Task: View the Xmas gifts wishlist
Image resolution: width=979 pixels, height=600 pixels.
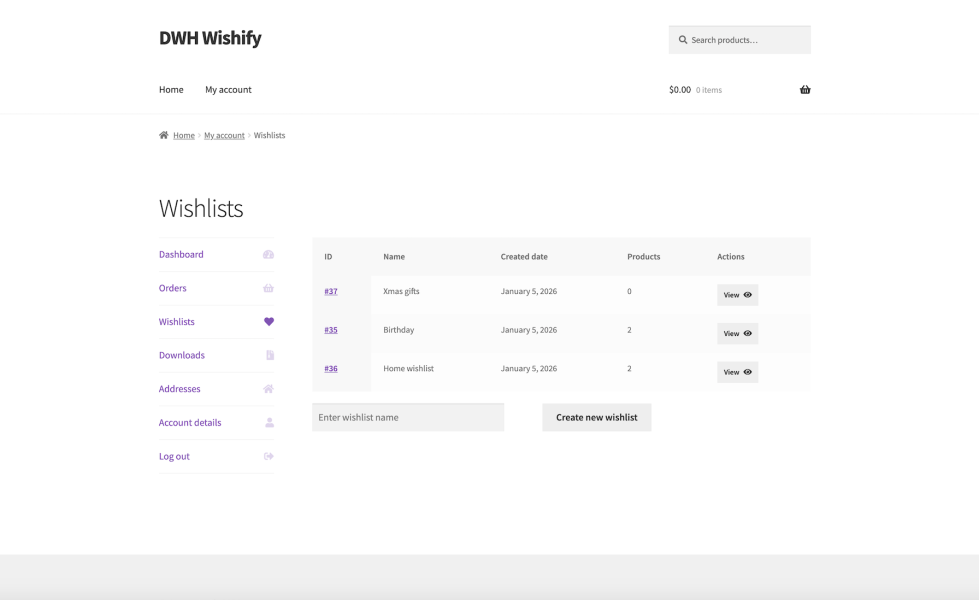Action: tap(737, 295)
